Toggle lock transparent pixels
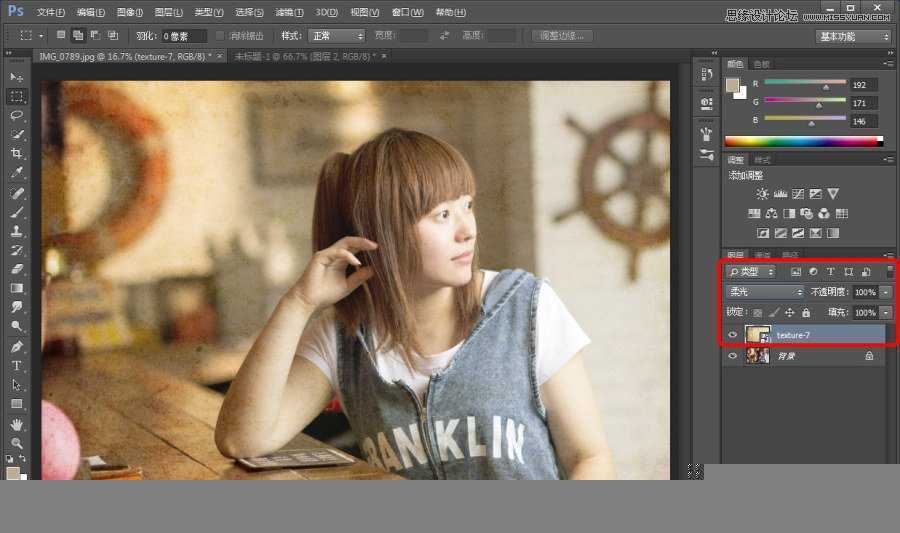This screenshot has height=533, width=900. pos(758,313)
